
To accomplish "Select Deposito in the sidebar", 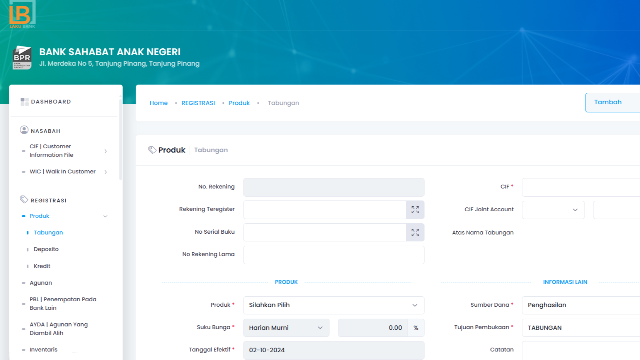I will pyautogui.click(x=46, y=249).
